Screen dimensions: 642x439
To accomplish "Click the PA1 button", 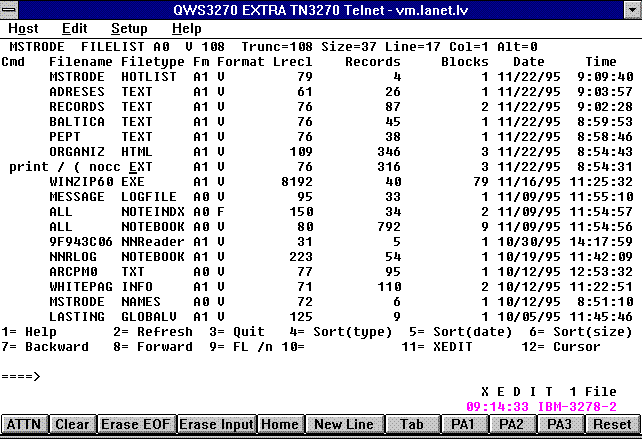I will (462, 424).
